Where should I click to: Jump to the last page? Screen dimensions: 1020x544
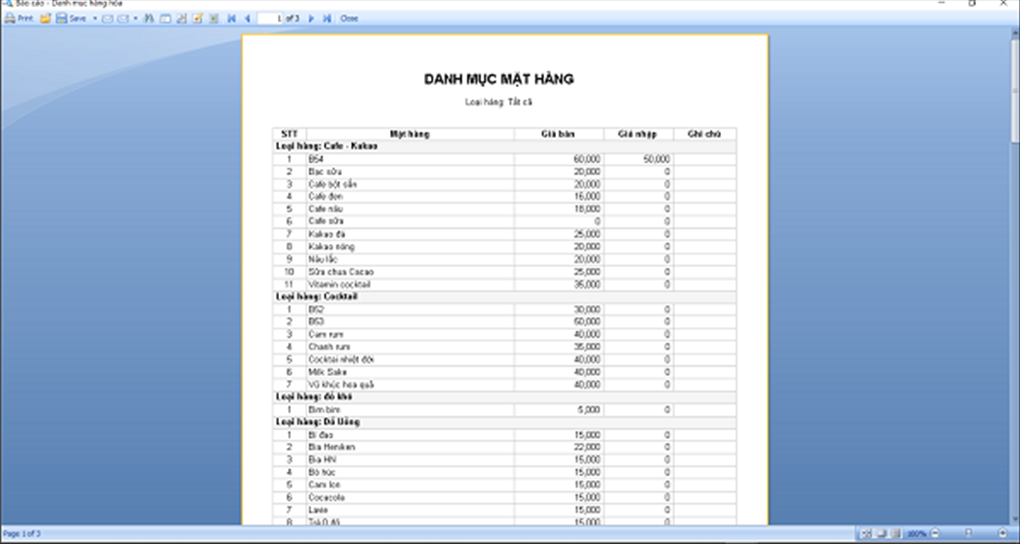326,19
